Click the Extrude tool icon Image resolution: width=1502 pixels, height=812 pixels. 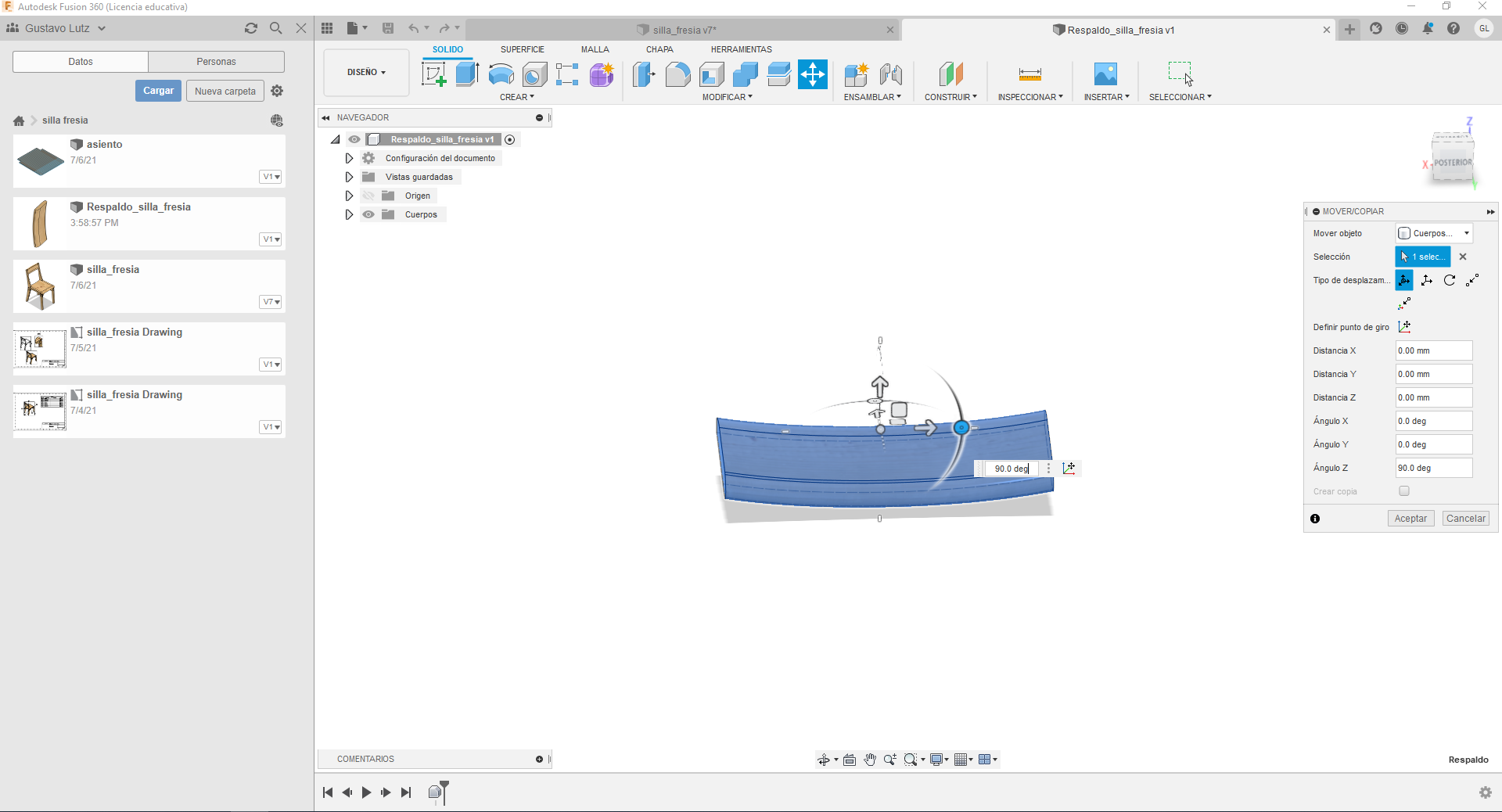pyautogui.click(x=467, y=74)
